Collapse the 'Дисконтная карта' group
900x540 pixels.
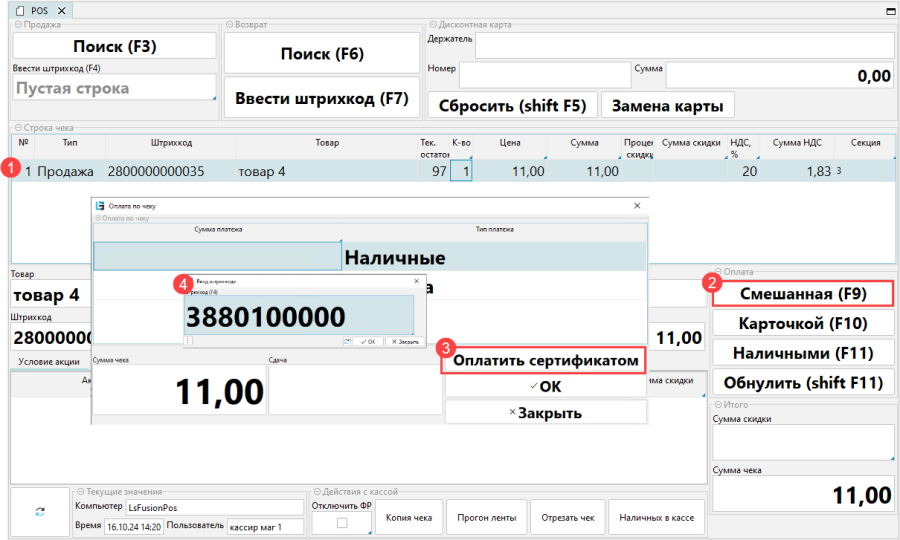coord(432,24)
